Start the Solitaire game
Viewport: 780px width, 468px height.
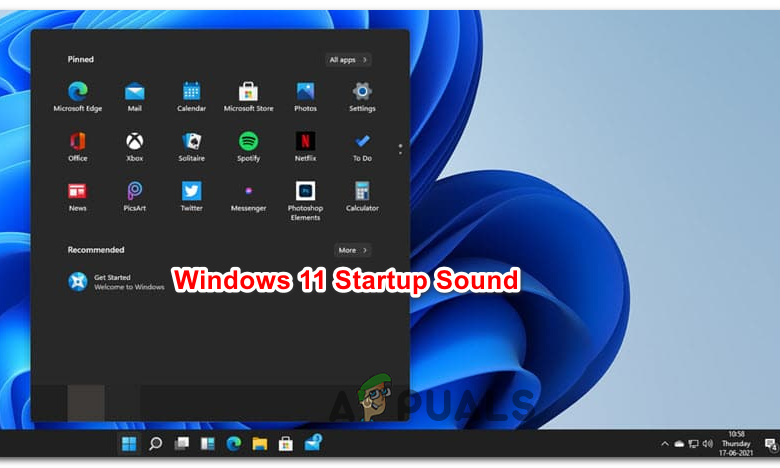pos(192,147)
